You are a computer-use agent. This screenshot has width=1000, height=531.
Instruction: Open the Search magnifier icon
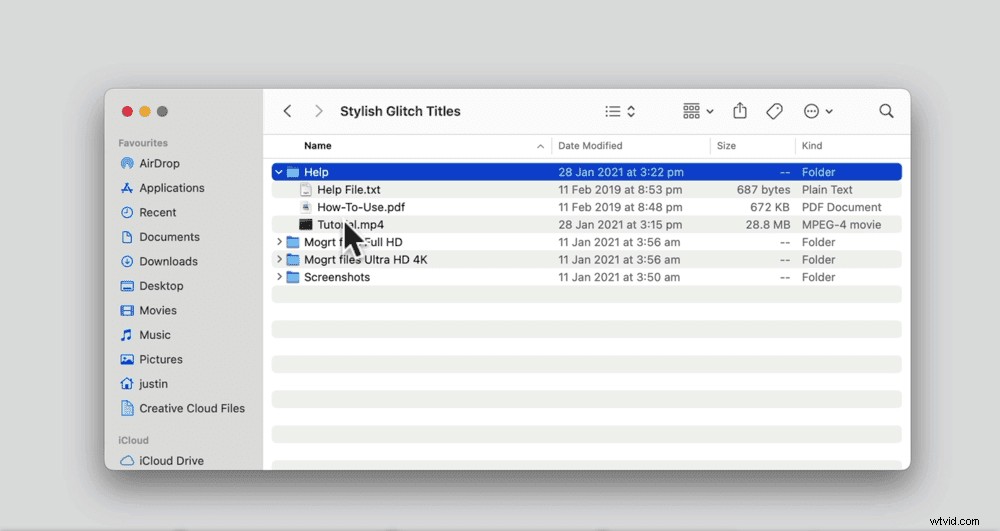click(886, 111)
